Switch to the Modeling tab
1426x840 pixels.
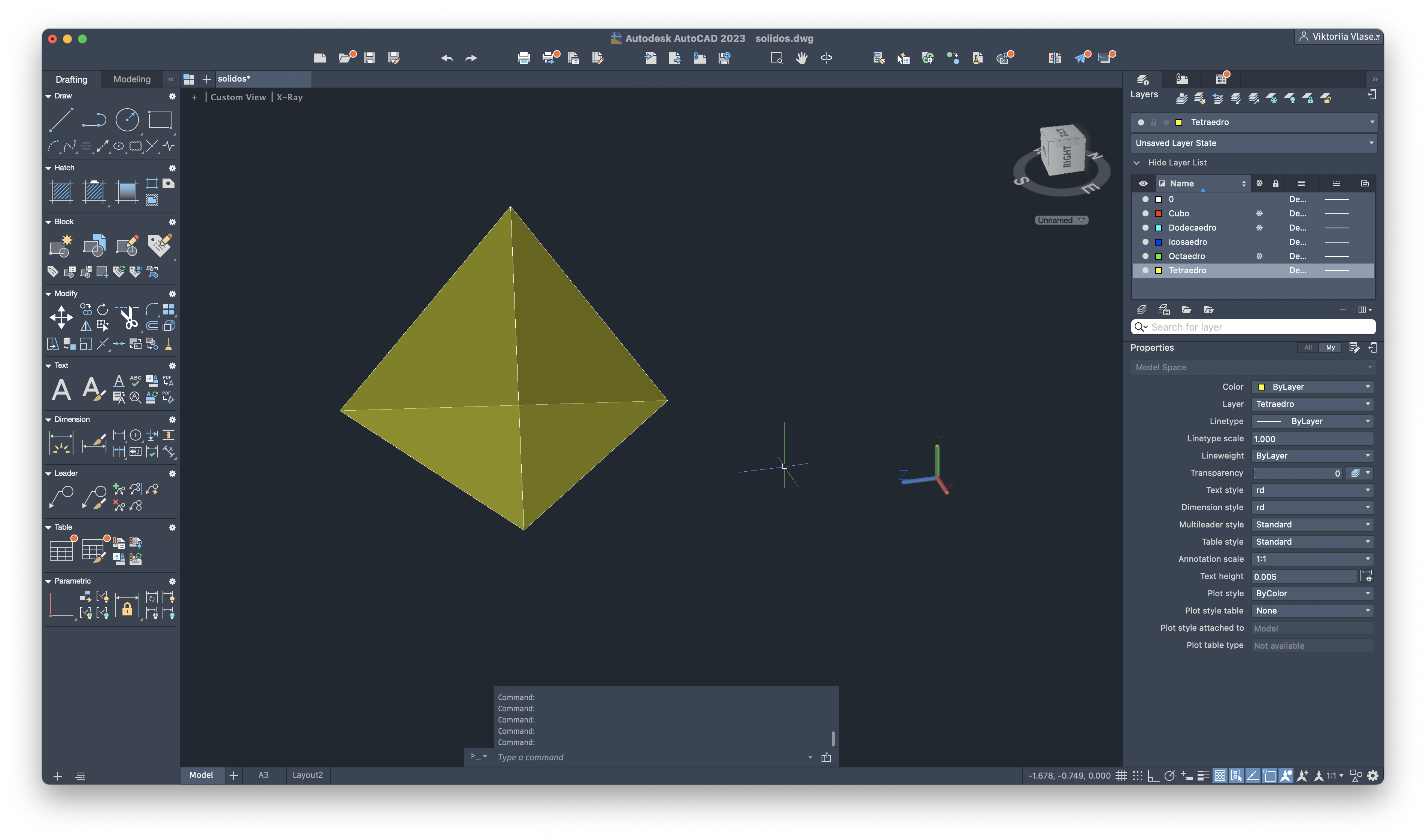point(132,79)
